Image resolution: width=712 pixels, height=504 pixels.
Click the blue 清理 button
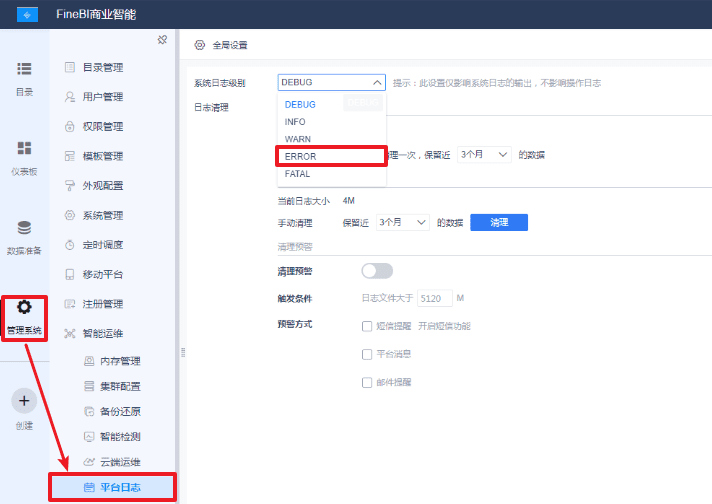coord(499,222)
